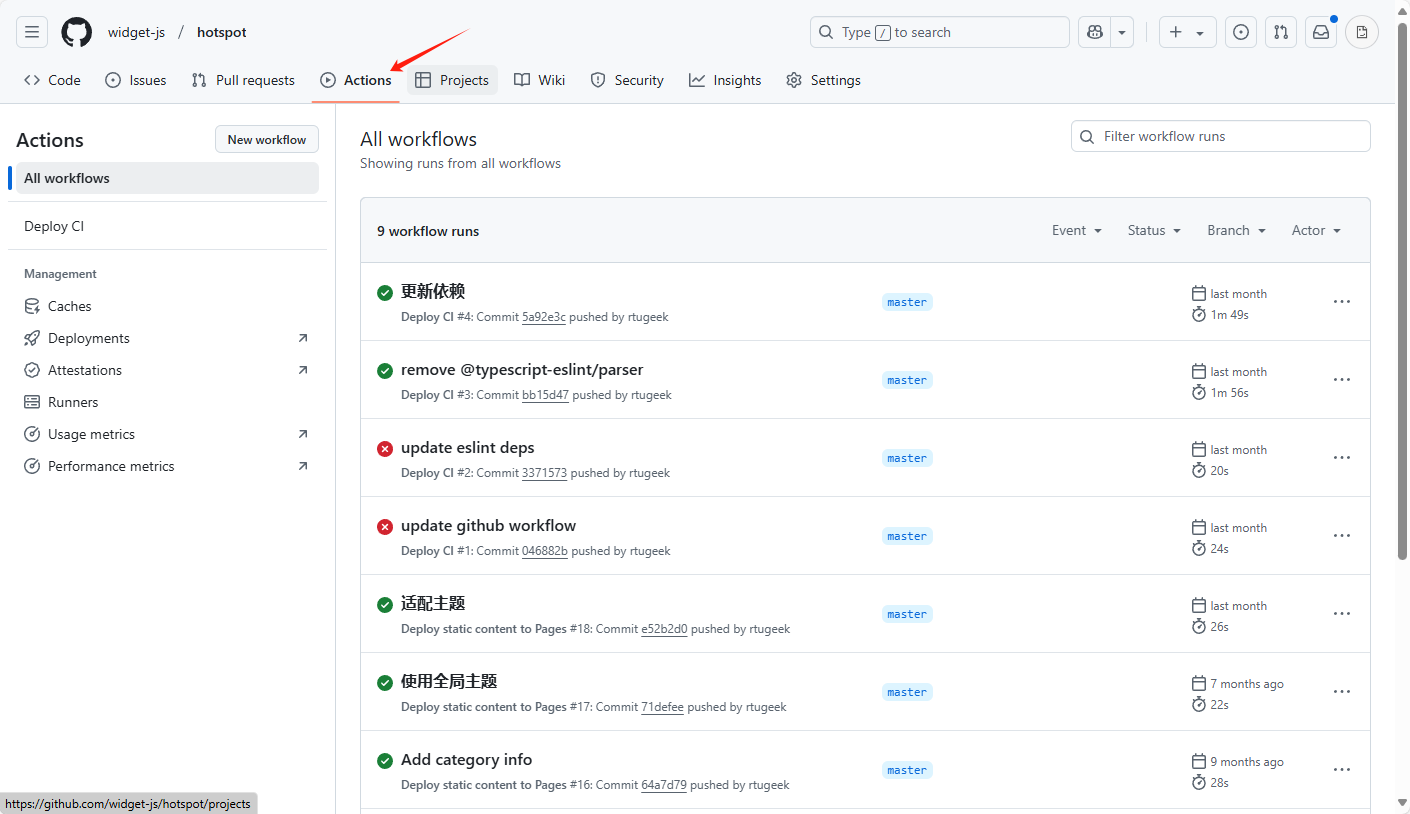This screenshot has width=1410, height=814.
Task: Switch to the Issues tab
Action: pos(136,80)
